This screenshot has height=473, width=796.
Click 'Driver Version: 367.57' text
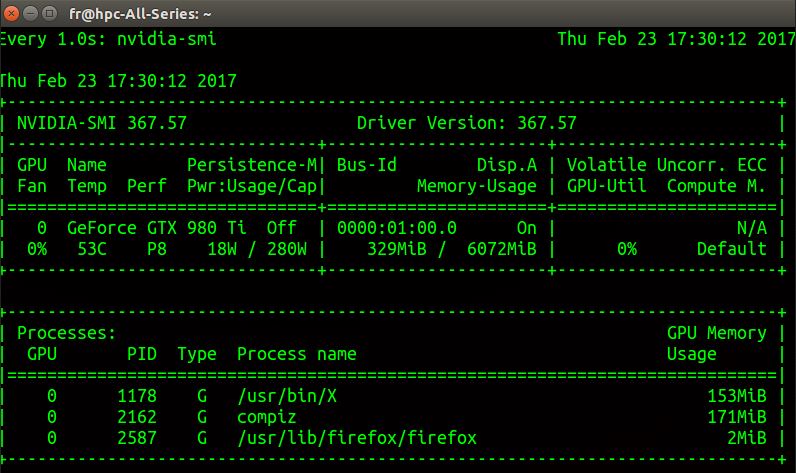[x=467, y=123]
